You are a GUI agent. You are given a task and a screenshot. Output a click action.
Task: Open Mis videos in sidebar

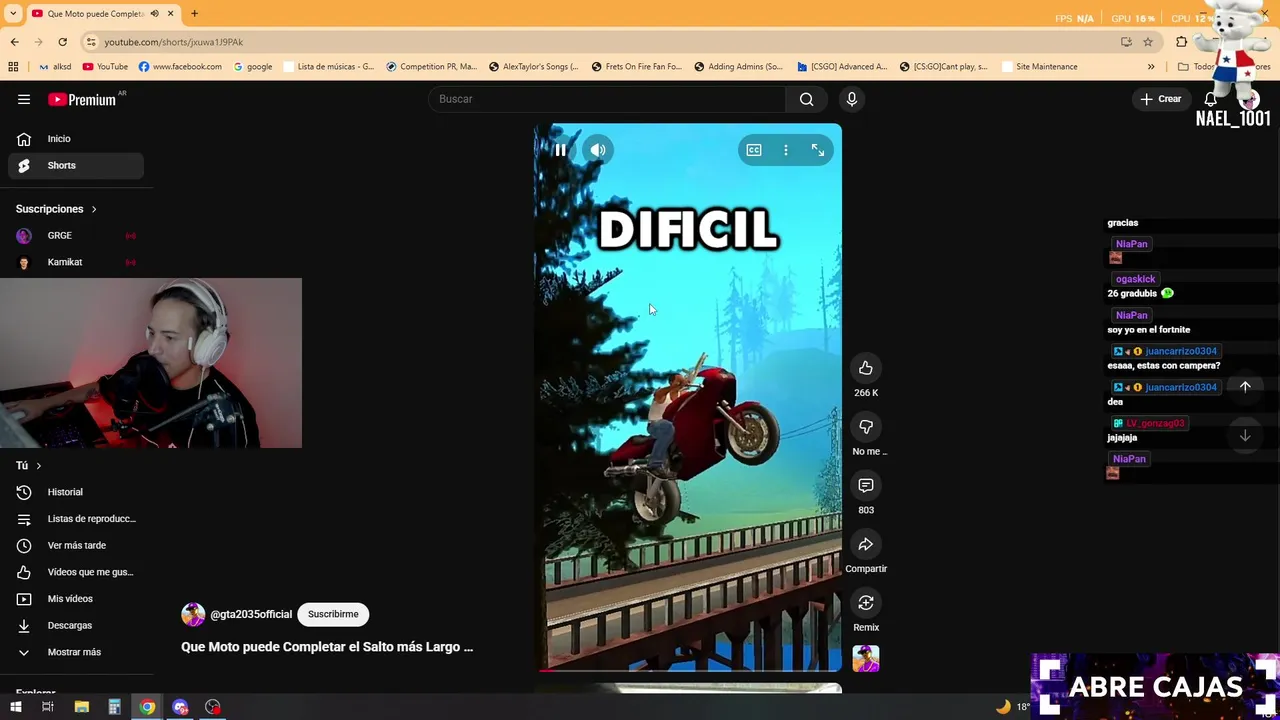click(76, 599)
